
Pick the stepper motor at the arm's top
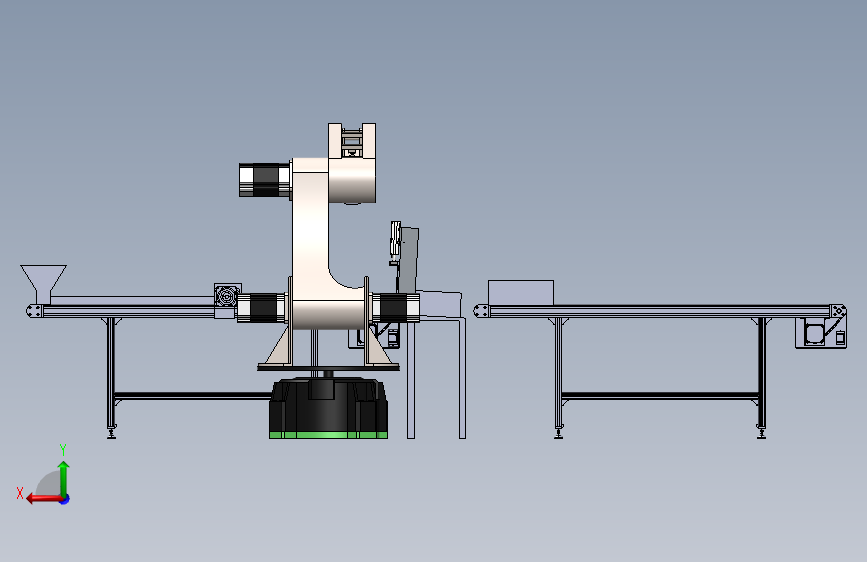coord(265,180)
